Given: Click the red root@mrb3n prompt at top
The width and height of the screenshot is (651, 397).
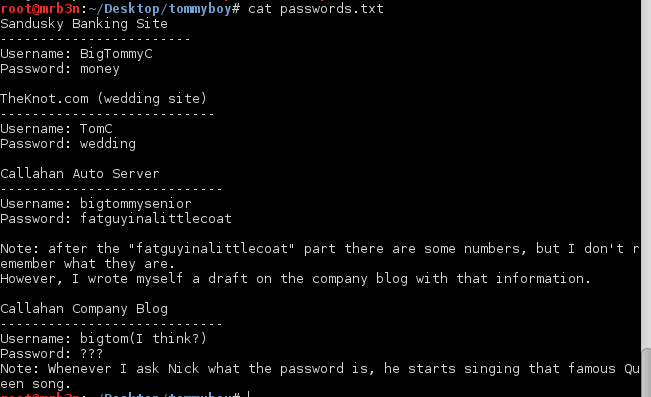Looking at the screenshot, I should 40,8.
